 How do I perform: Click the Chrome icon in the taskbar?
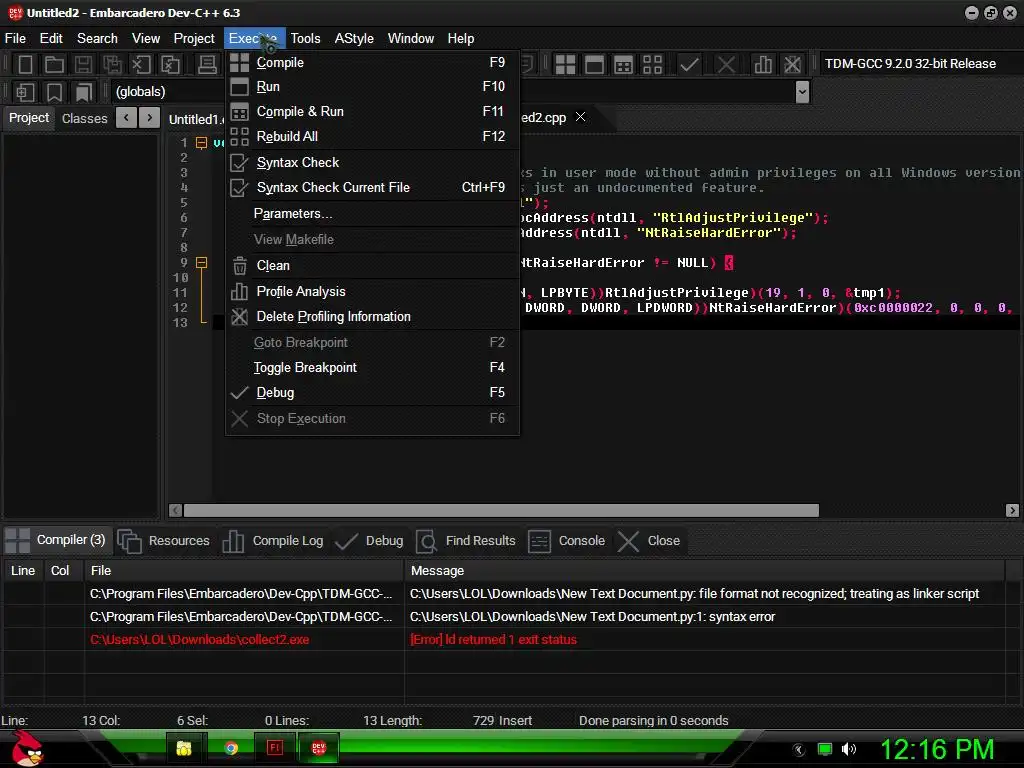(x=231, y=748)
